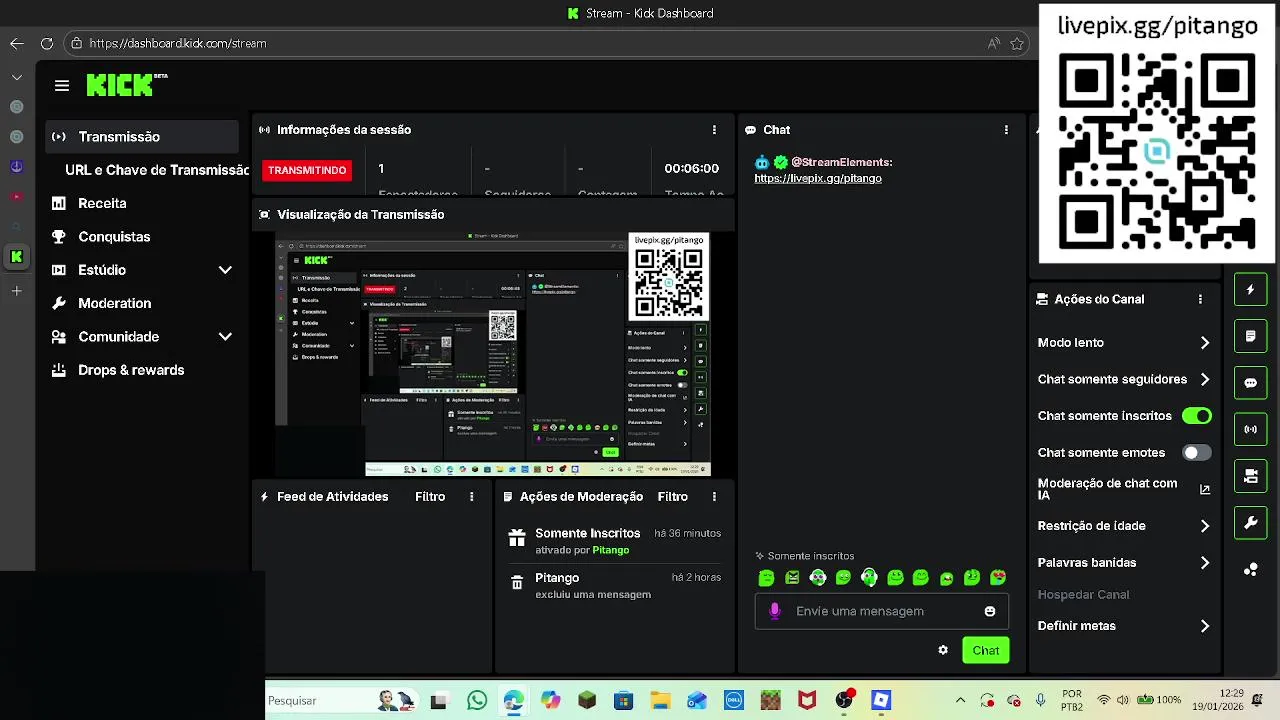Open the Moderation page
The width and height of the screenshot is (1280, 720).
(114, 303)
